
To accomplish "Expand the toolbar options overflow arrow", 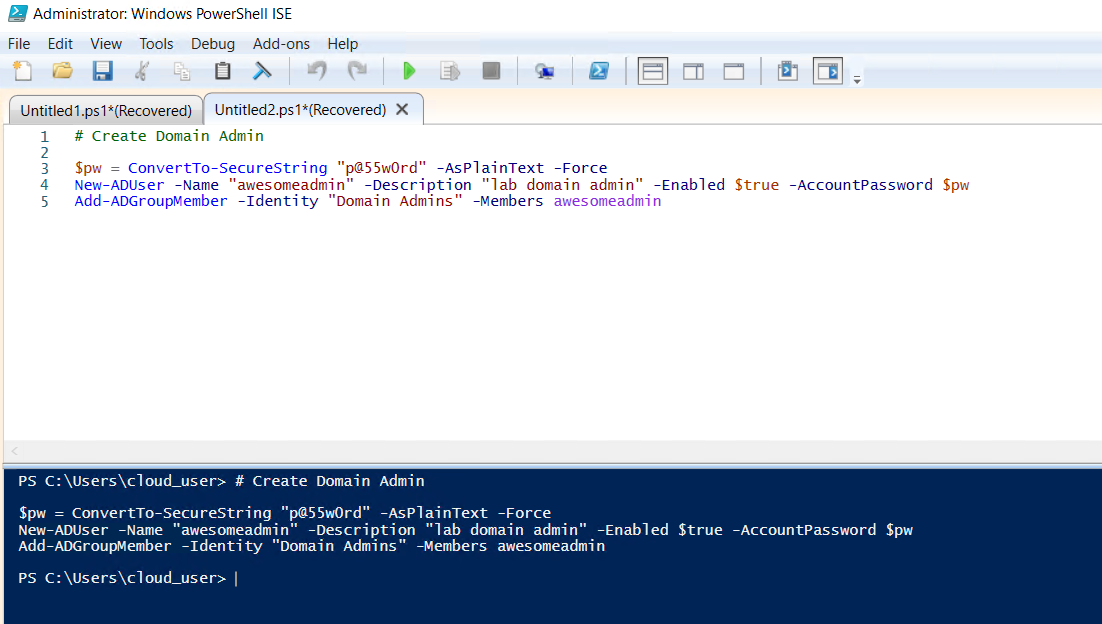I will coord(857,80).
